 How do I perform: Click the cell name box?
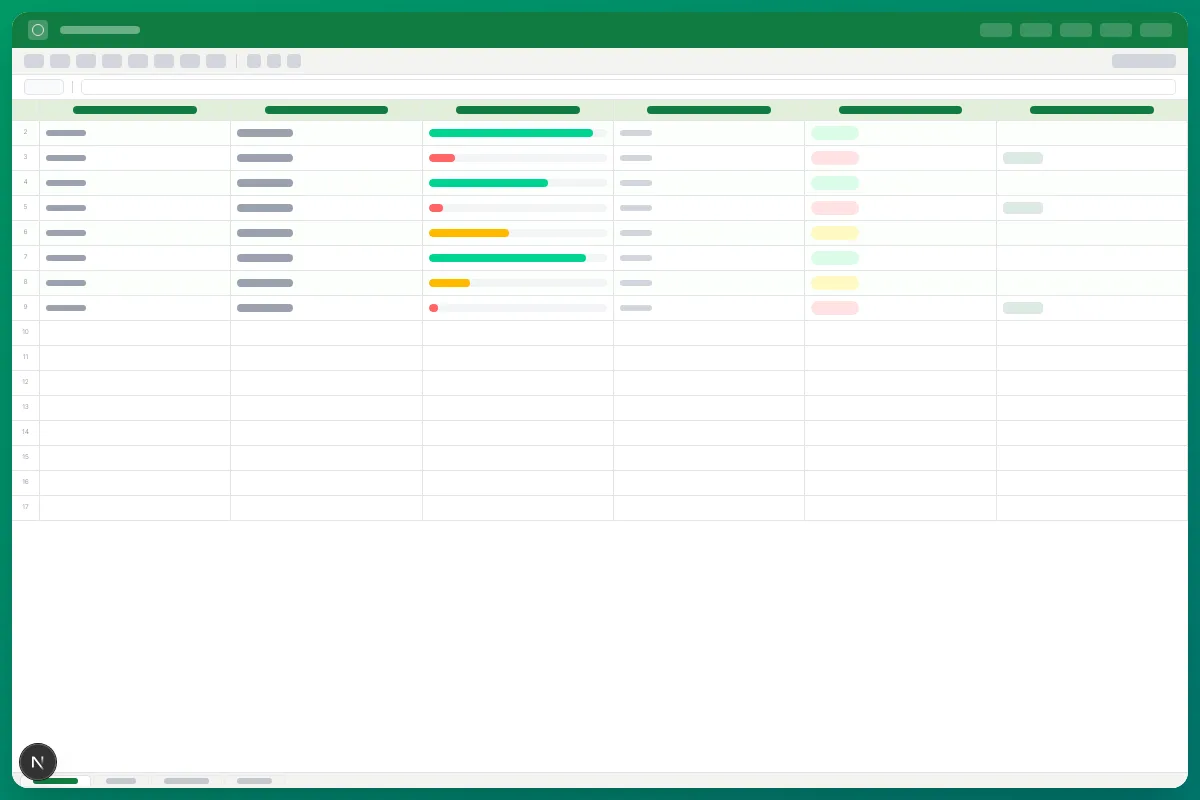point(44,87)
